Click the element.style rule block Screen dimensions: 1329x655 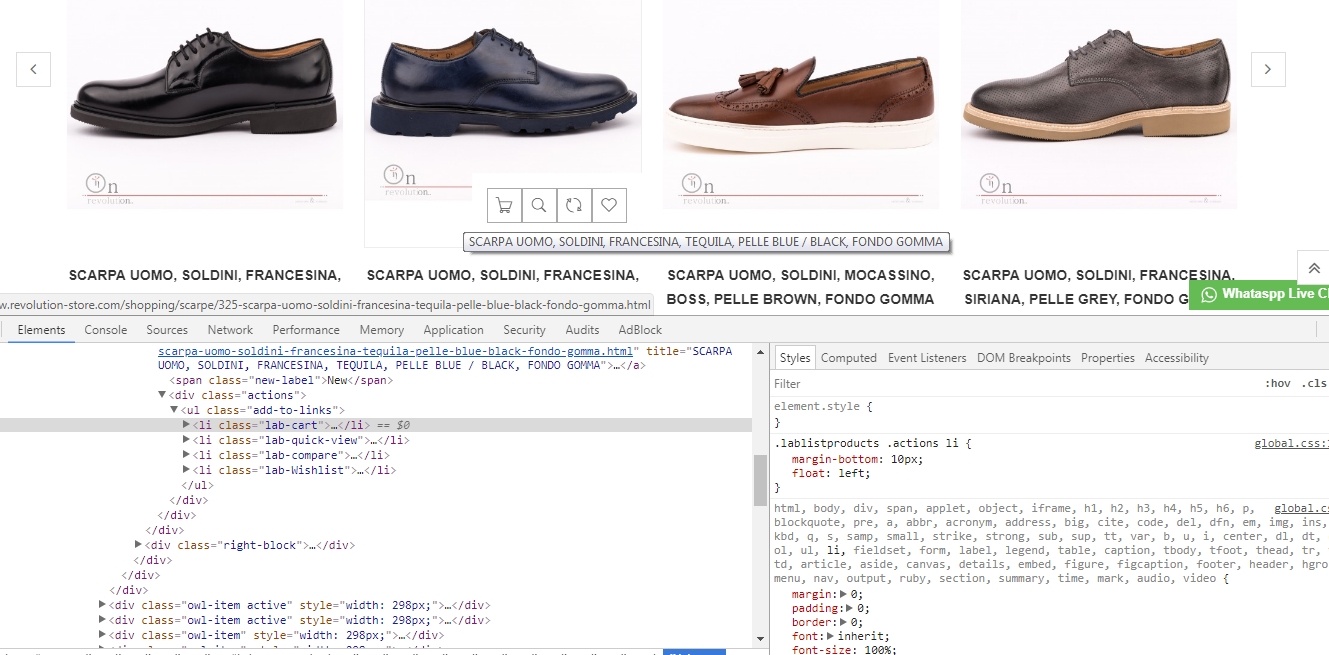click(1050, 414)
